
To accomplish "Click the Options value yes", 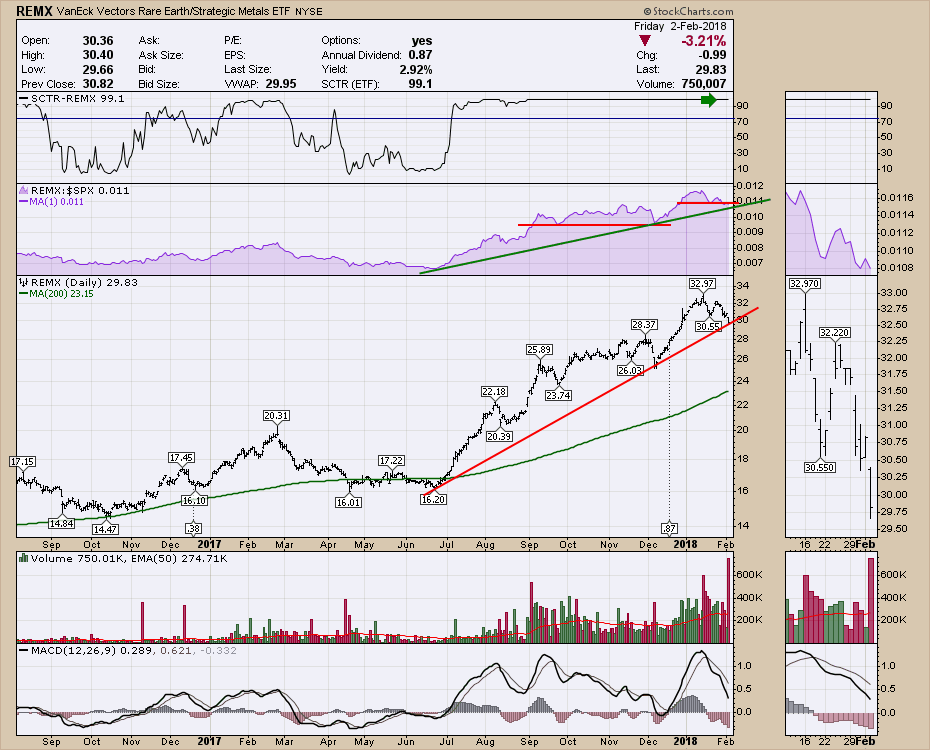I will click(422, 40).
